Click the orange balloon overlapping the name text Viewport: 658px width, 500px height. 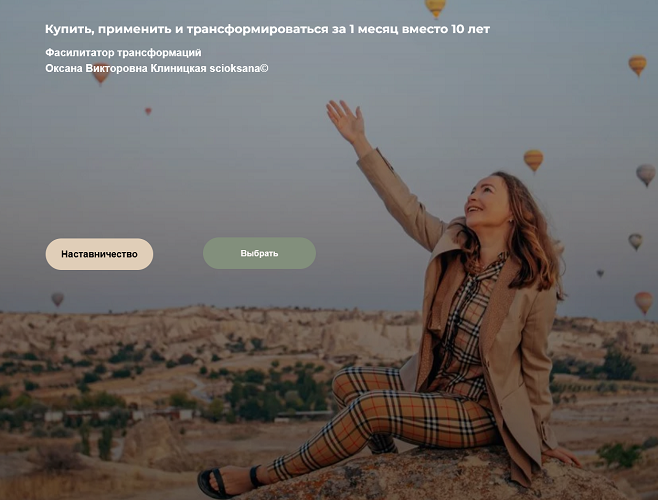click(101, 74)
